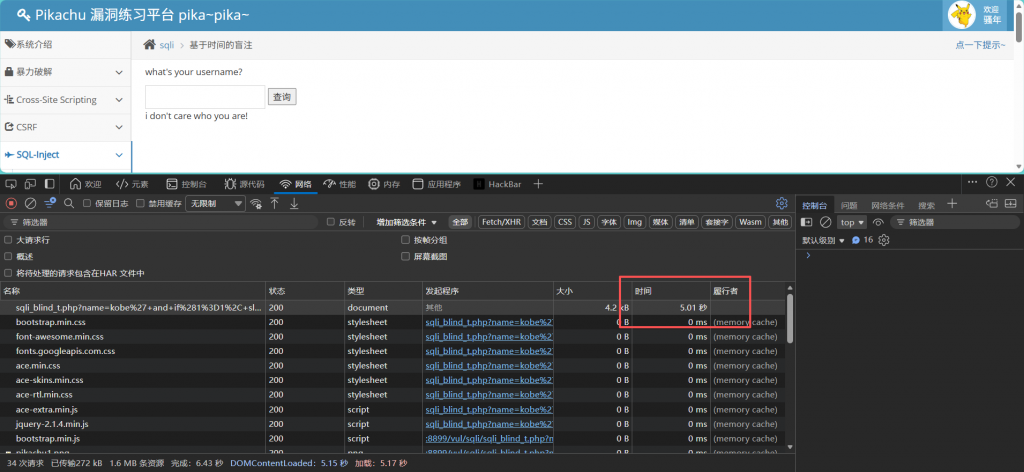Filter requests by Fetch/XHR
1024x472 pixels.
pos(501,222)
